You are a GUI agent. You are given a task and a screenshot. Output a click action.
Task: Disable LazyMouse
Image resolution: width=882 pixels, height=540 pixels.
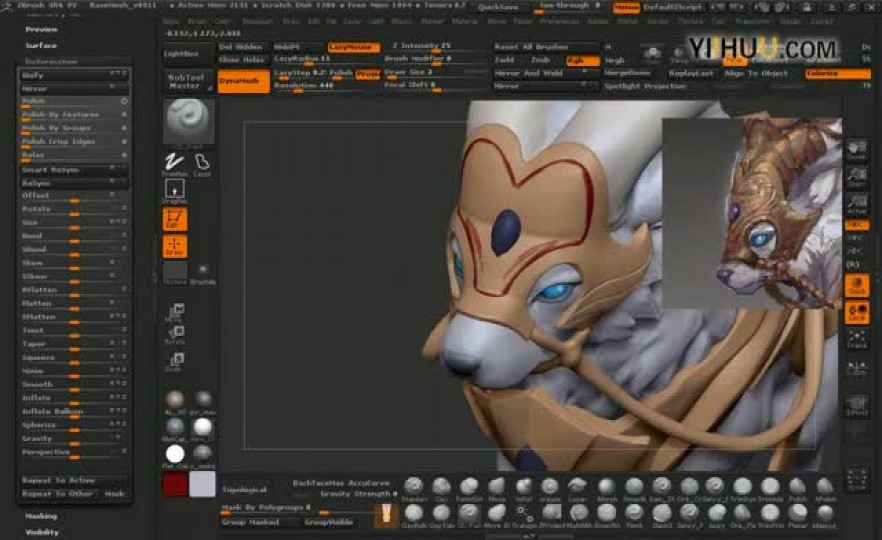coord(354,47)
